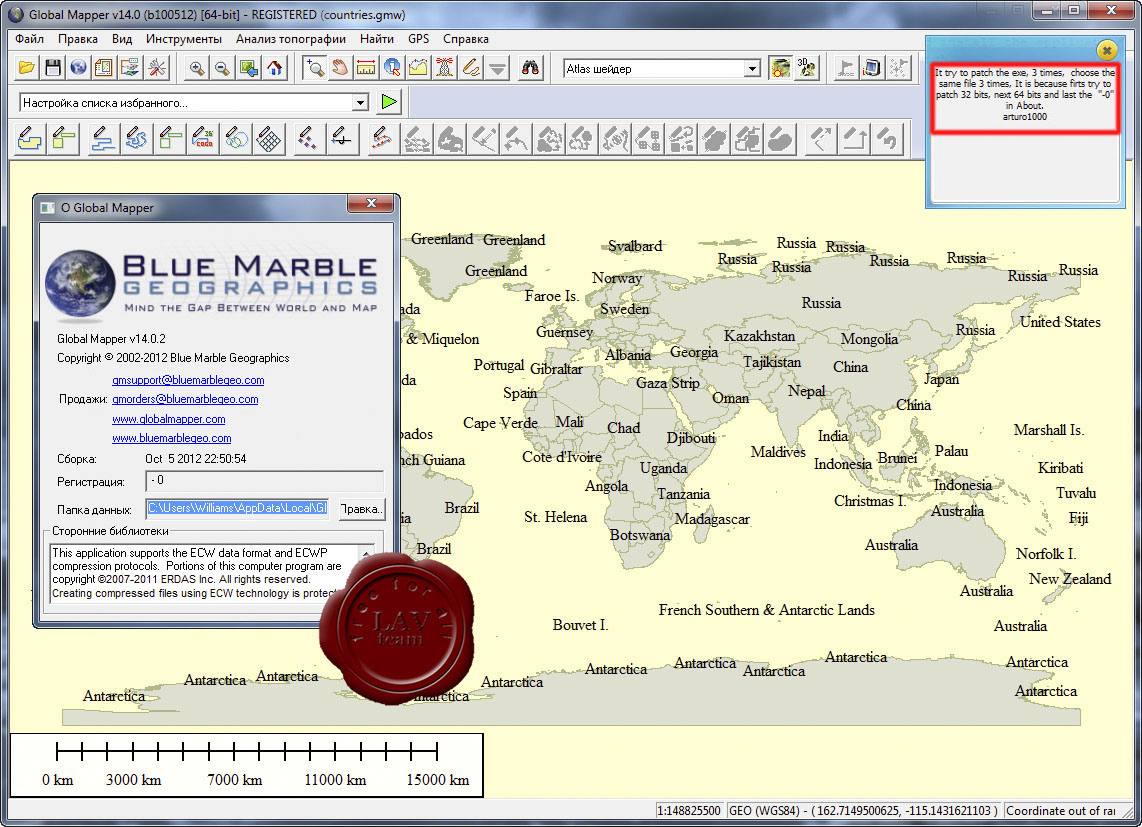1142x827 pixels.
Task: Click the GEO (WGS84) coordinates in status bar
Action: click(864, 810)
